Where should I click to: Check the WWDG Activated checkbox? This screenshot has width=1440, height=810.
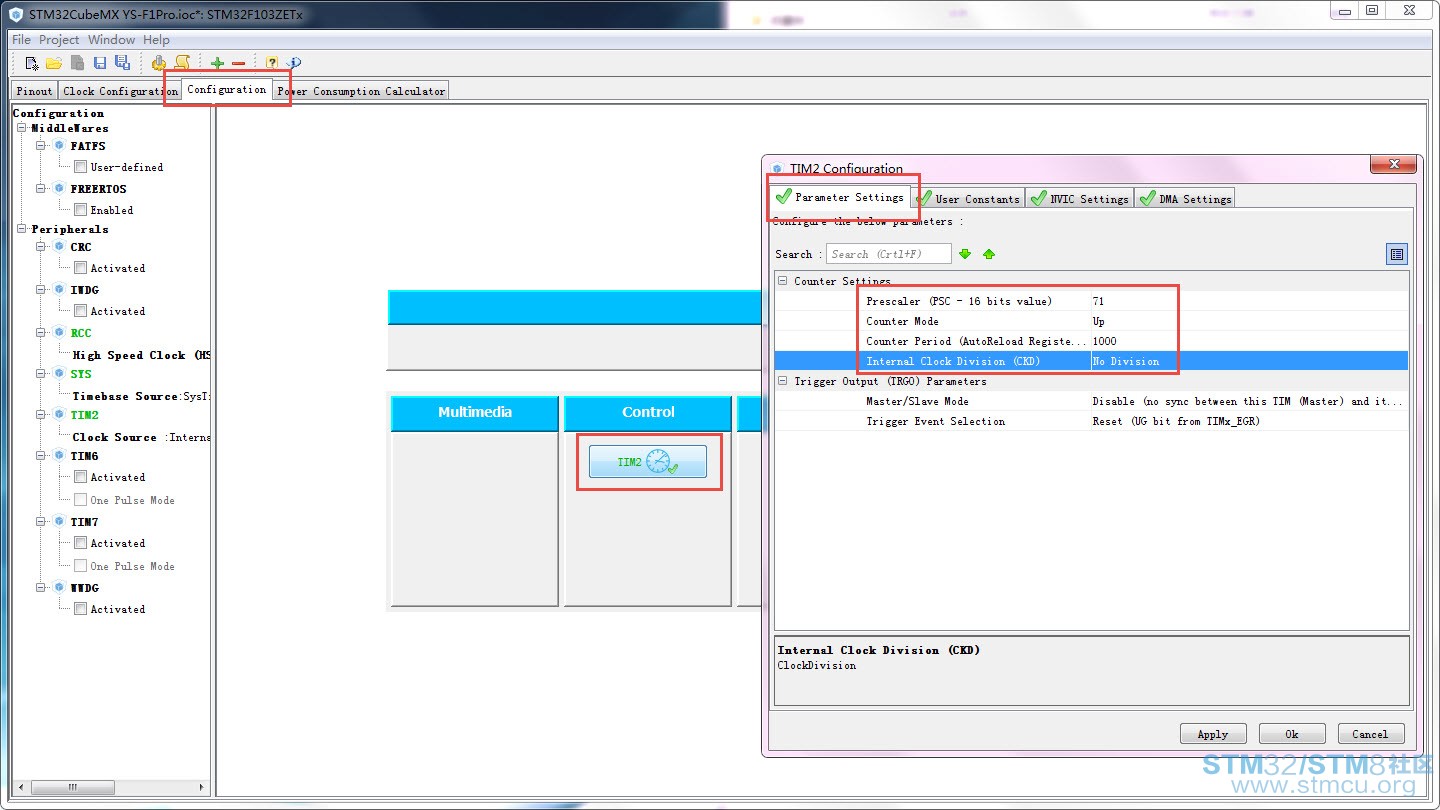pos(81,609)
